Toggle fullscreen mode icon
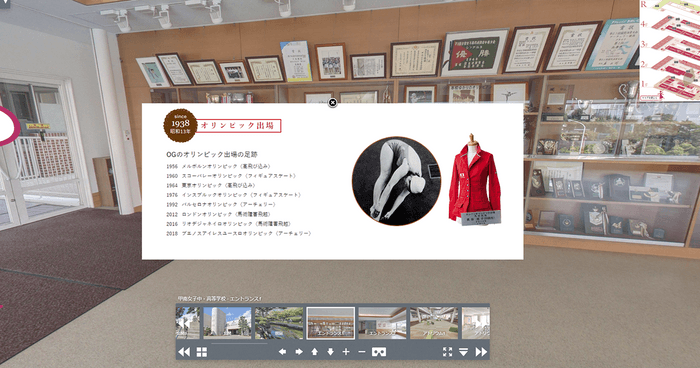Screen dimensions: 700x368 pos(447,352)
